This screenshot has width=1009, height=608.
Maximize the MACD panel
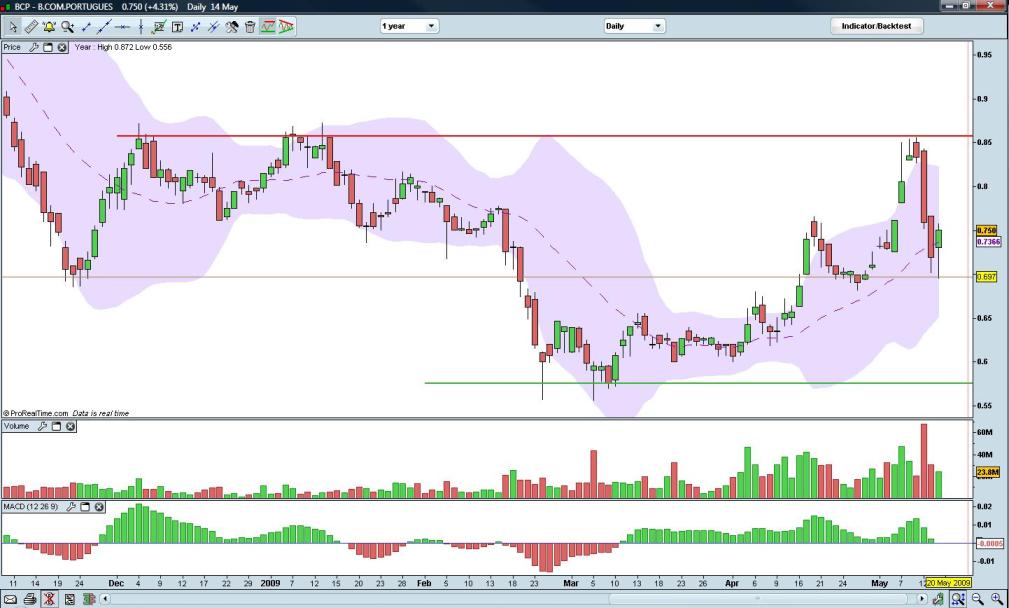click(85, 507)
